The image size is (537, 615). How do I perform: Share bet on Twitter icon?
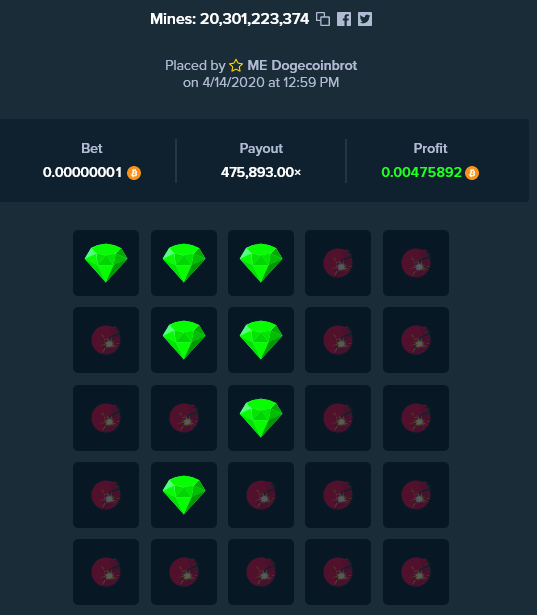[365, 19]
